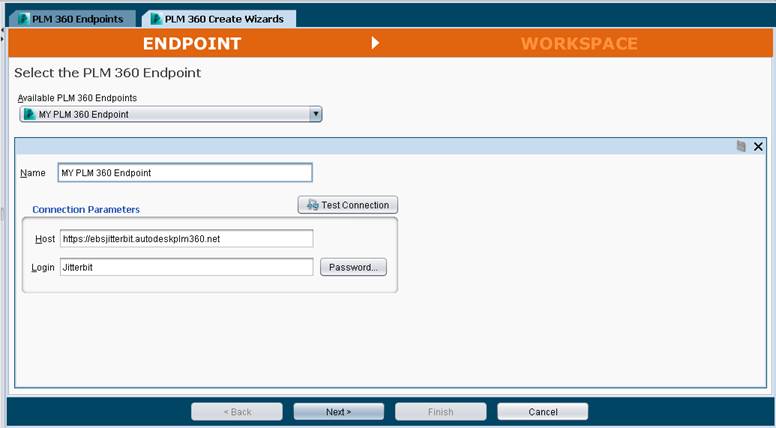Viewport: 776px width, 428px height.
Task: Click the PLM icon in the endpoint dropdown
Action: tap(30, 114)
